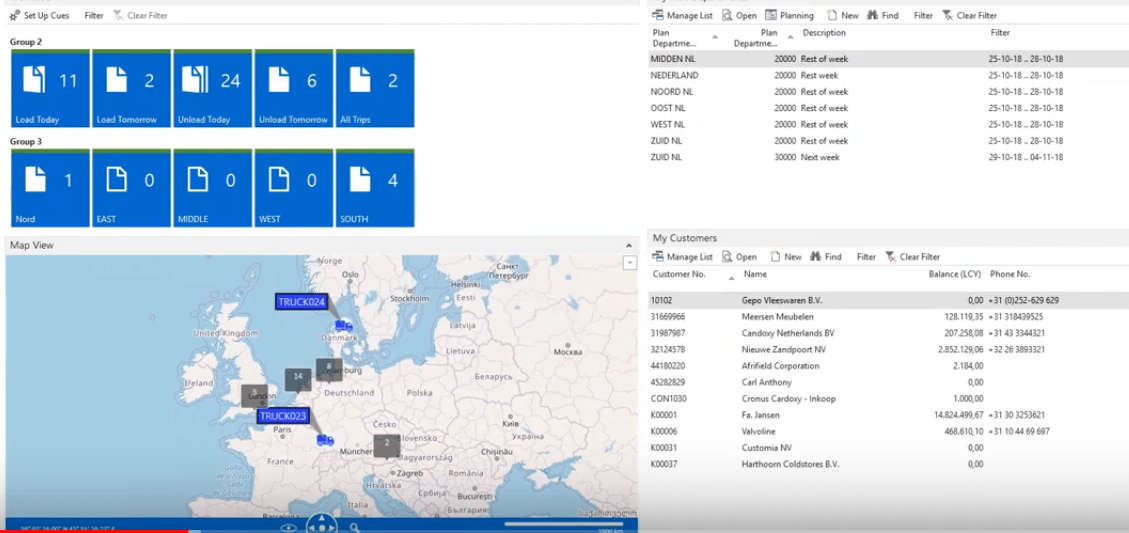
Task: Select the SOUTH group tile
Action: pos(375,188)
